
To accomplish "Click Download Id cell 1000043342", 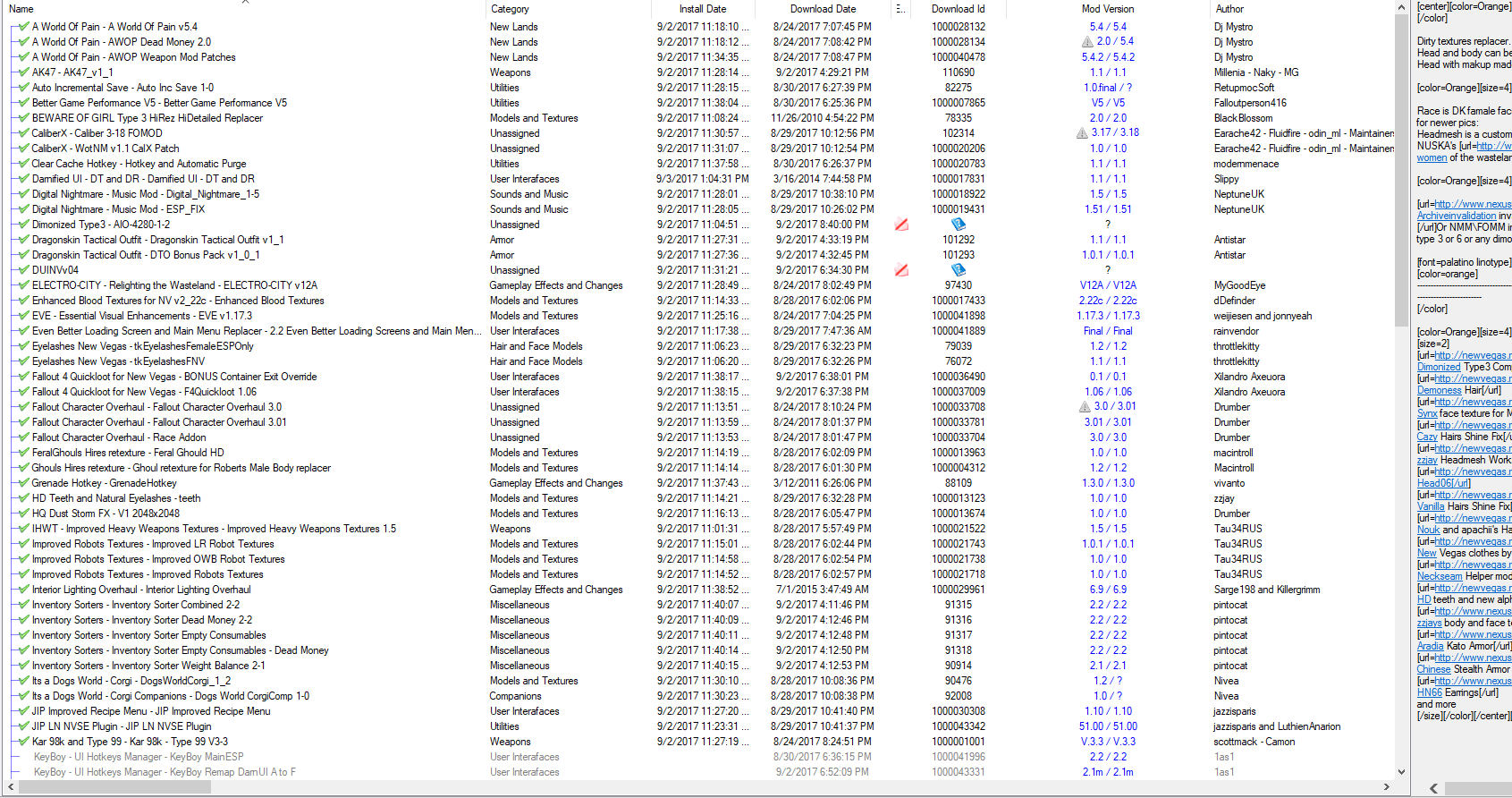I will (x=959, y=726).
